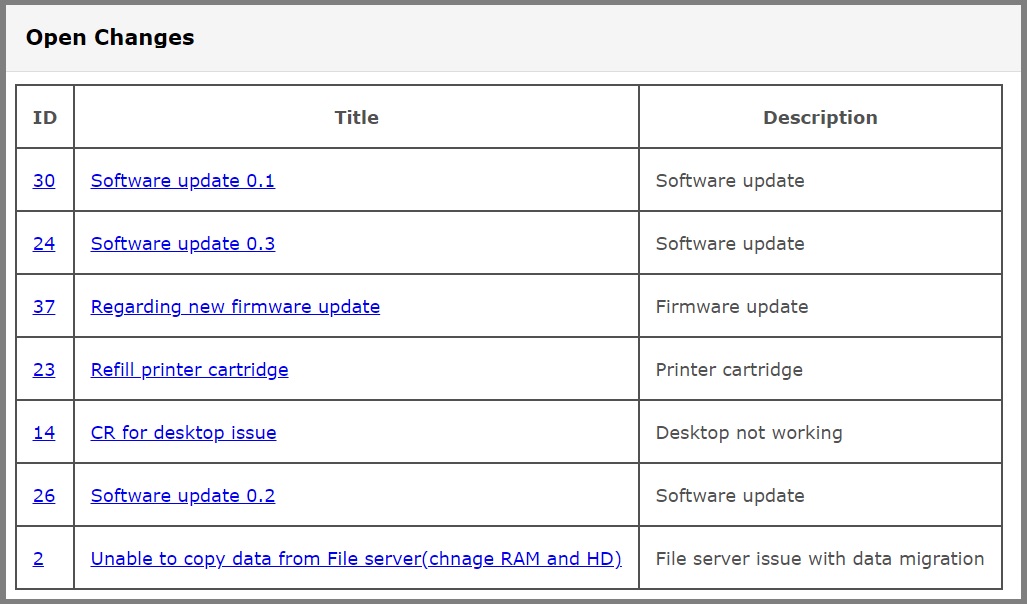Open the CR for desktop issue link

pyautogui.click(x=183, y=432)
